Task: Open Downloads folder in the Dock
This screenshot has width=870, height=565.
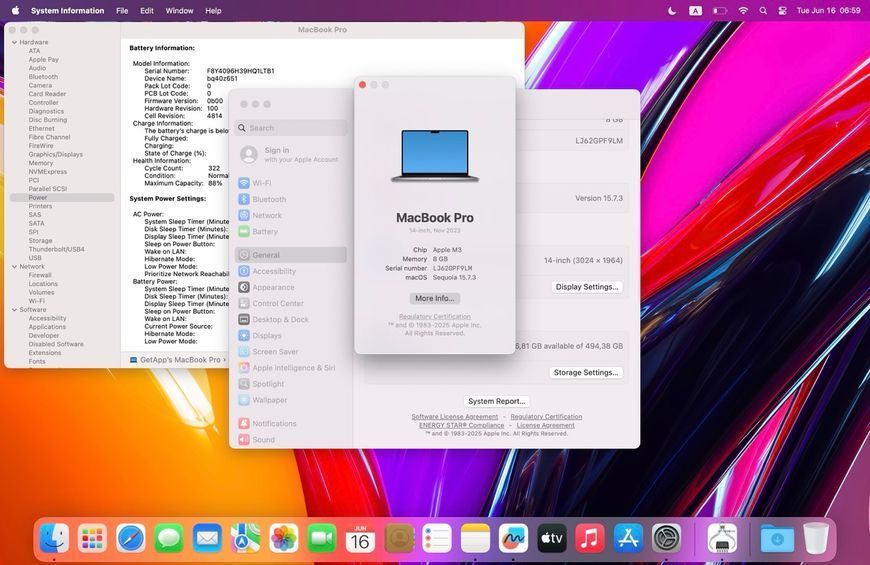Action: (777, 538)
